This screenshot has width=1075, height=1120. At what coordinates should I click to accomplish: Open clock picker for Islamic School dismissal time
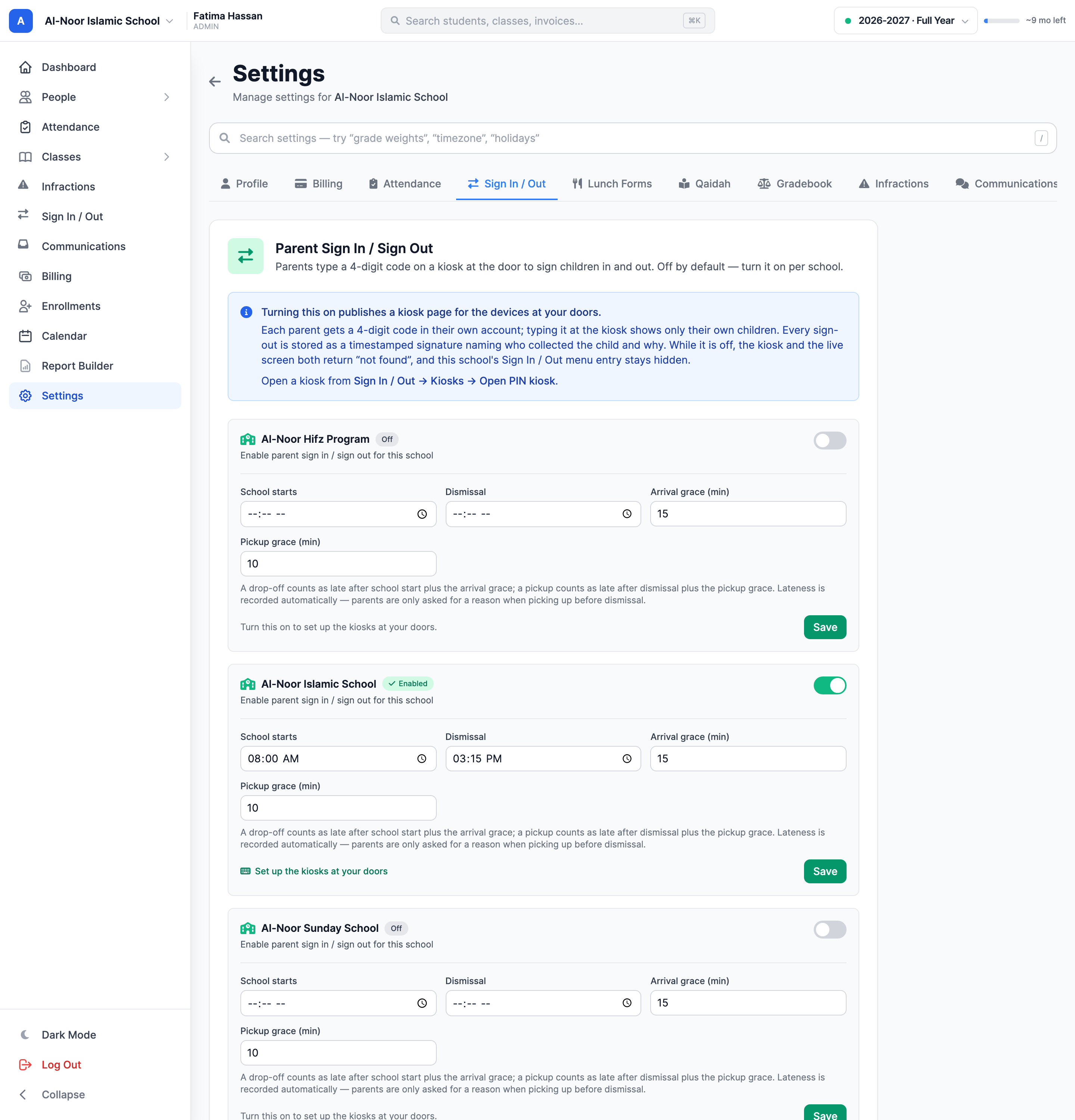click(x=627, y=758)
